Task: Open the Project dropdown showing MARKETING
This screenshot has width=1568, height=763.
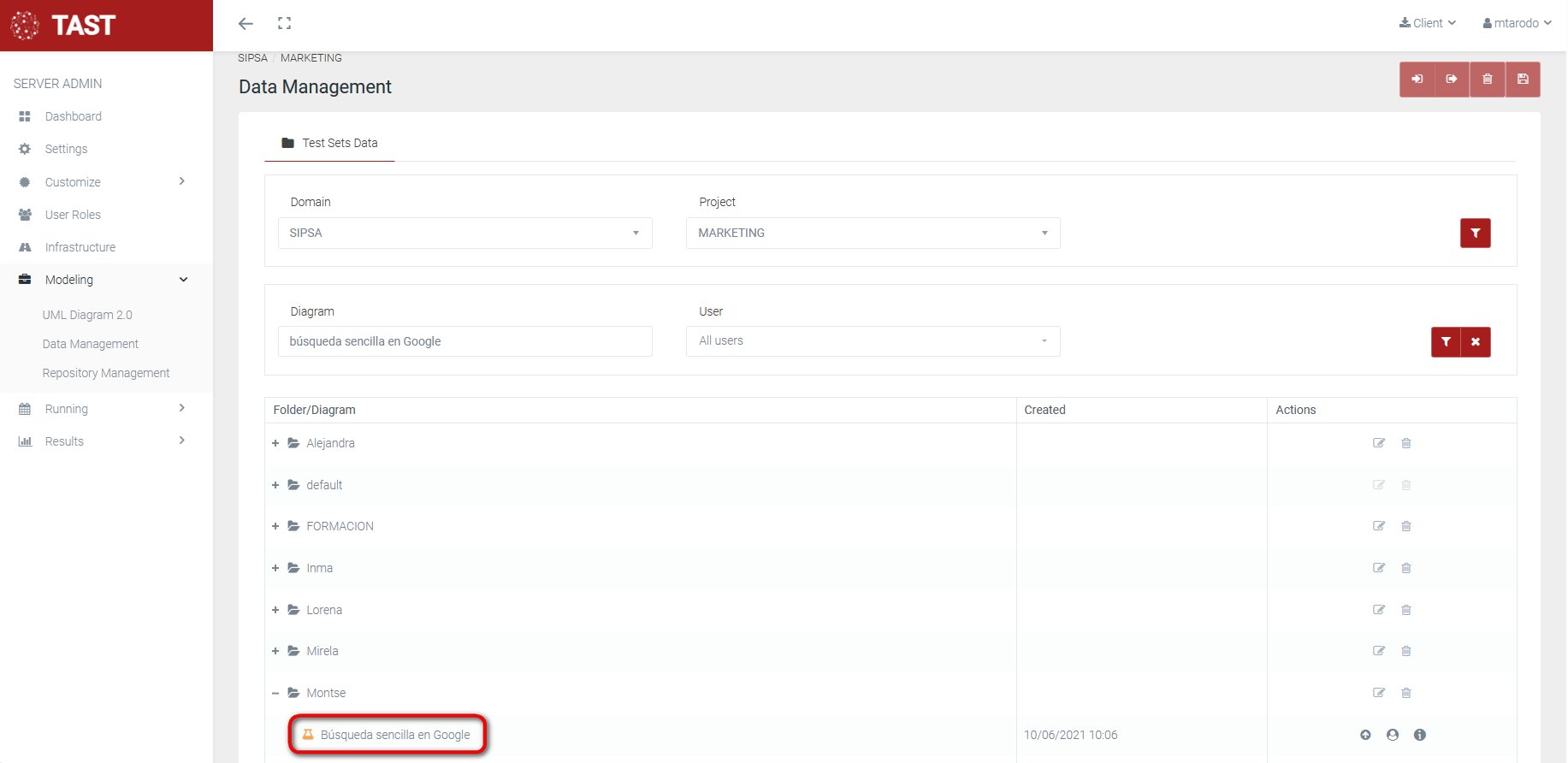Action: [x=873, y=233]
